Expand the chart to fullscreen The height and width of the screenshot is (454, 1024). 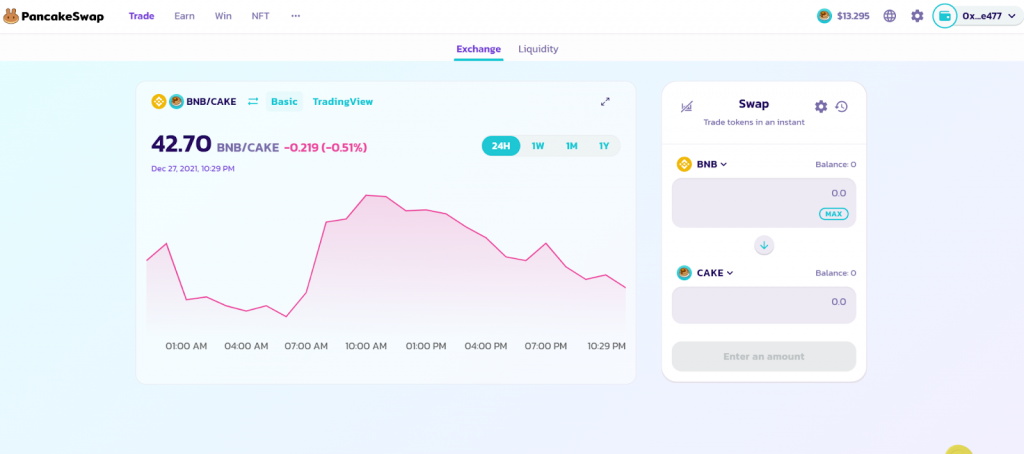coord(605,102)
